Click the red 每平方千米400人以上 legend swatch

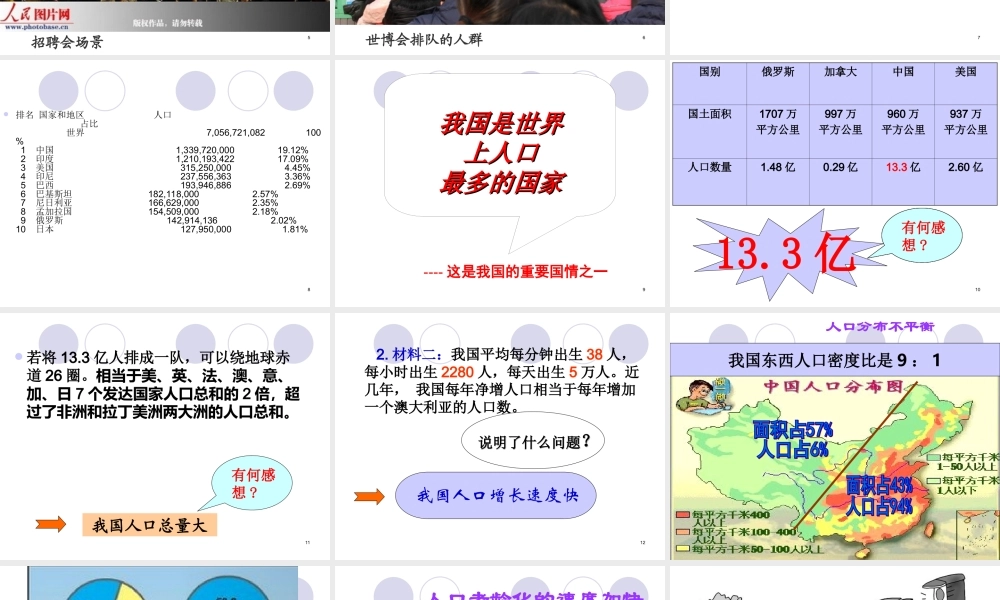[x=682, y=515]
